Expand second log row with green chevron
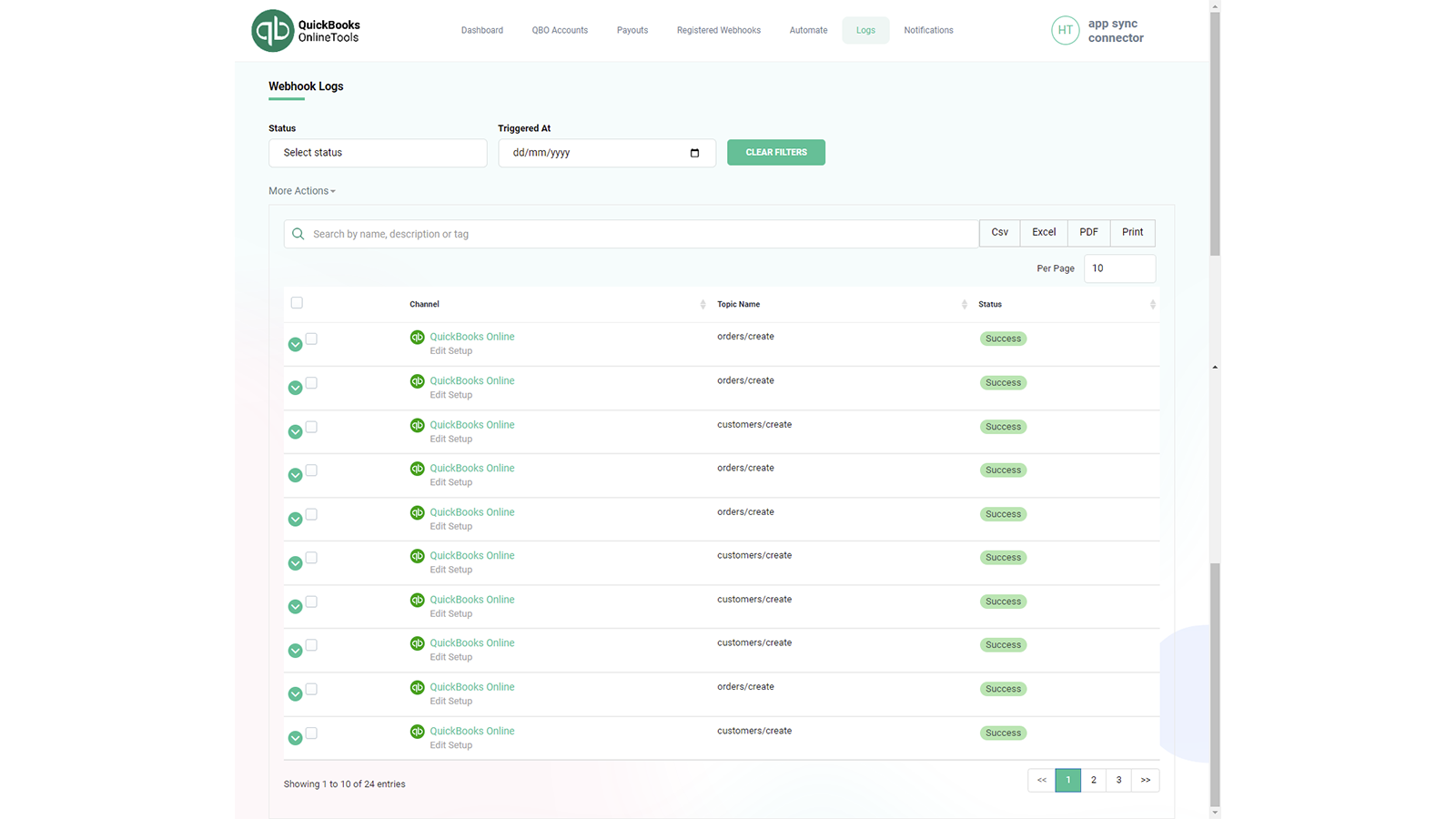Screen dimensions: 1456x819 click(x=295, y=388)
